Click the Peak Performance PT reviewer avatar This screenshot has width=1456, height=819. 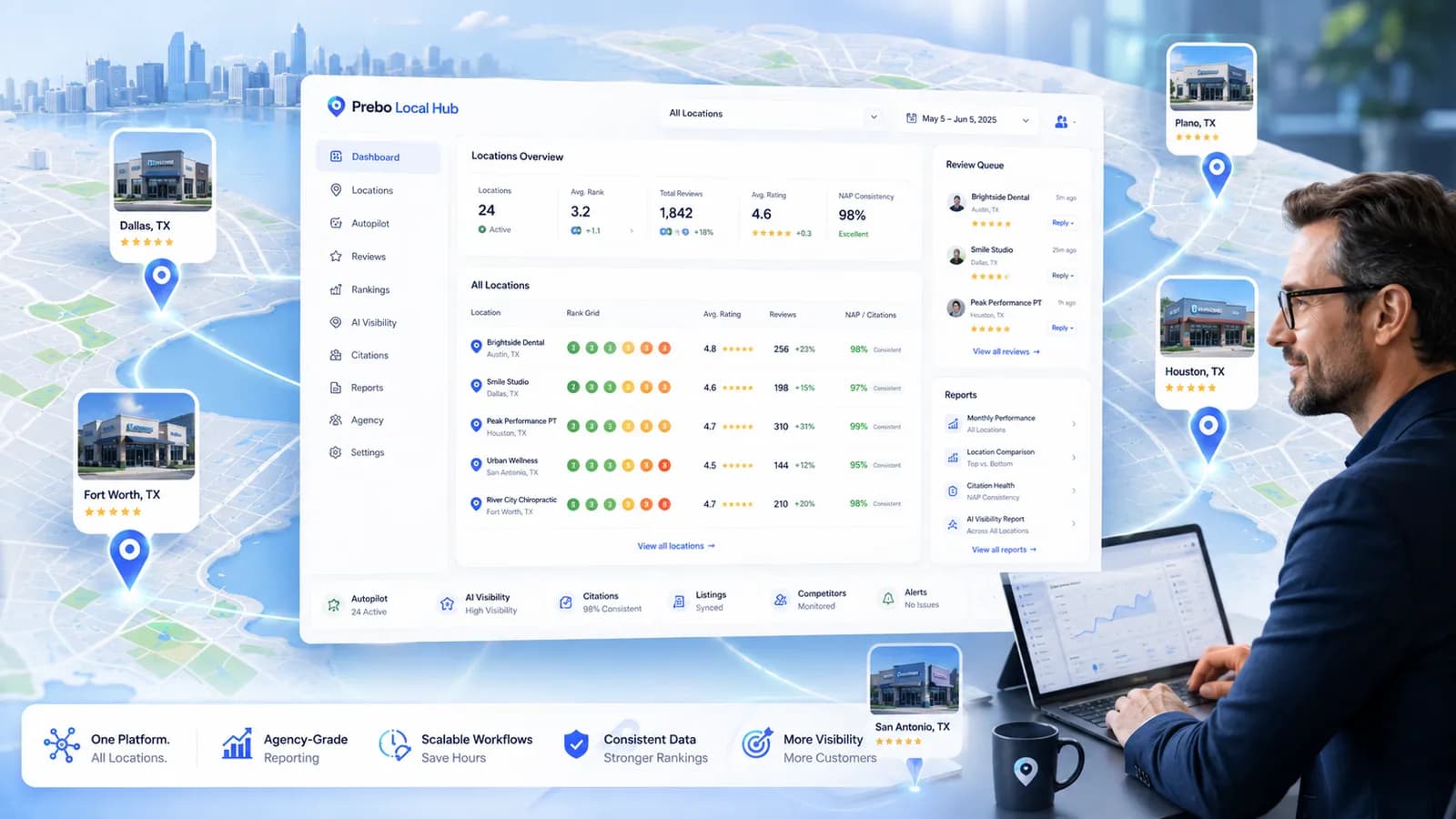(955, 308)
